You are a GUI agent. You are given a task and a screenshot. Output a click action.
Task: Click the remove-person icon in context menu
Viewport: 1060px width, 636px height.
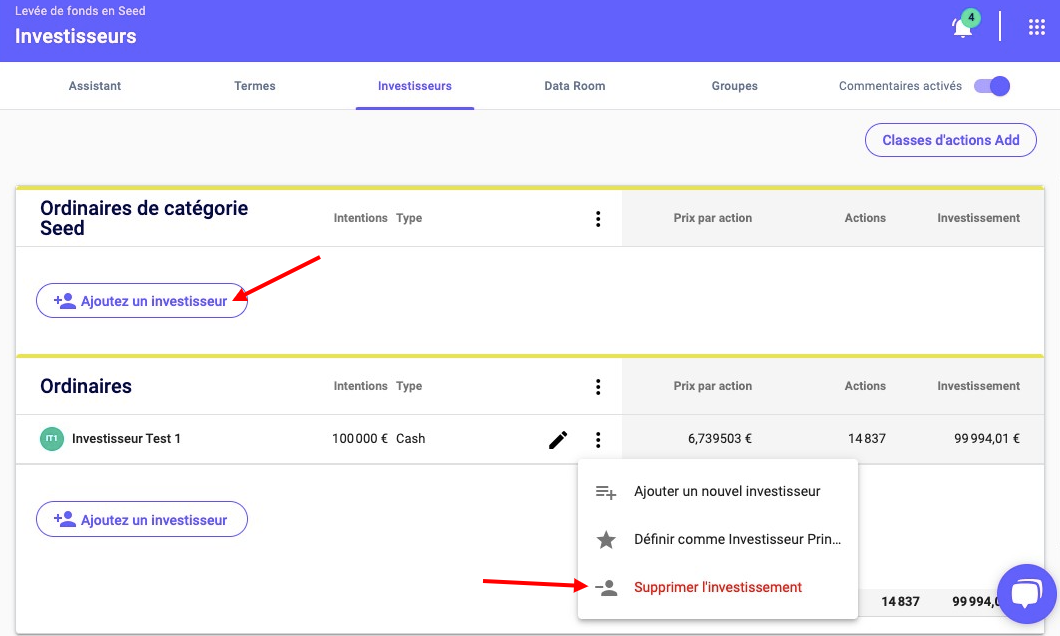pos(606,588)
